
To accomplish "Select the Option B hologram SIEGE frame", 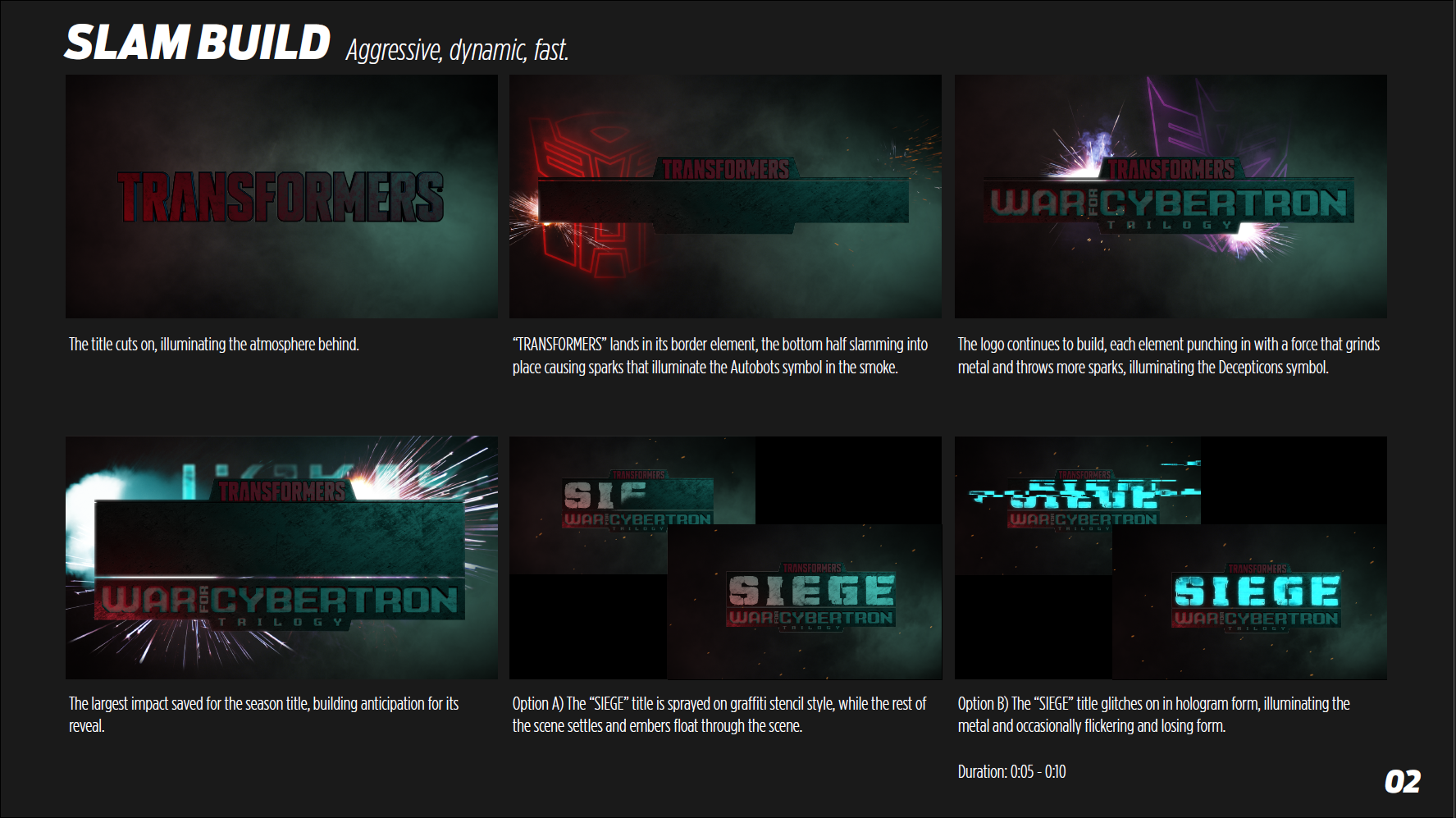I will point(1171,557).
